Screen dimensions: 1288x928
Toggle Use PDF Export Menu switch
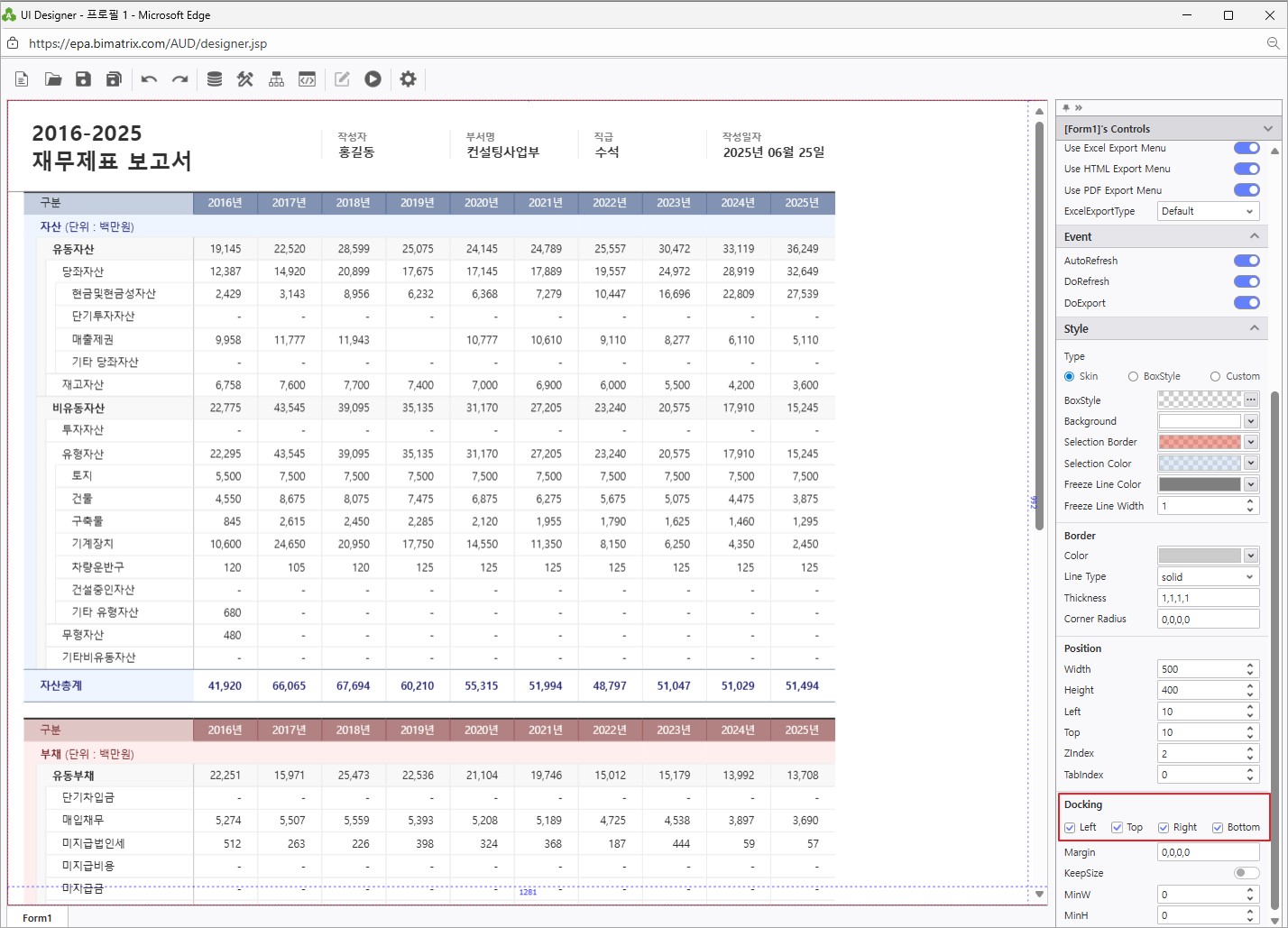coord(1247,190)
